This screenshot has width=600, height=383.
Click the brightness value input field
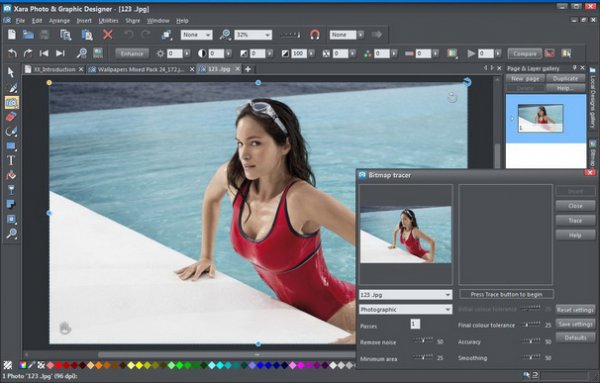click(x=175, y=54)
